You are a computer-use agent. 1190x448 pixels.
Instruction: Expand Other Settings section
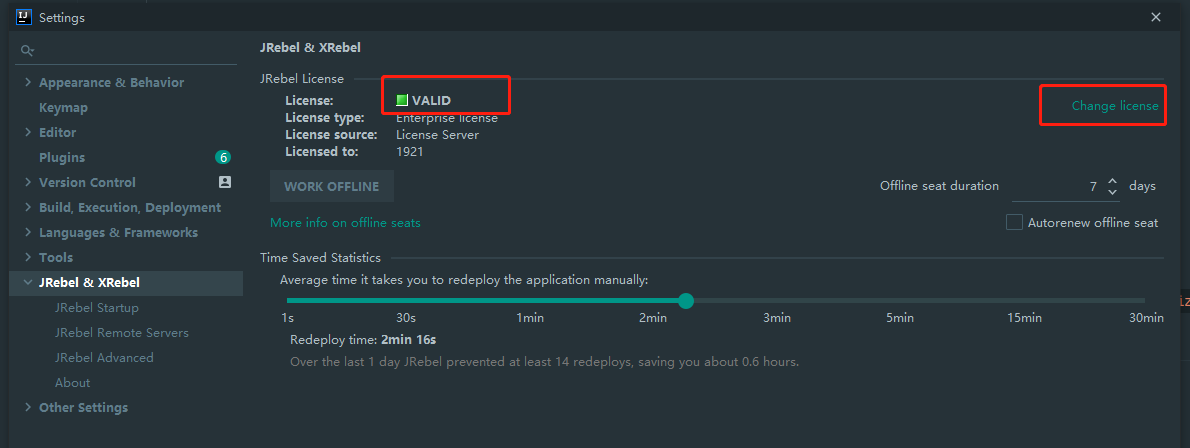click(28, 408)
